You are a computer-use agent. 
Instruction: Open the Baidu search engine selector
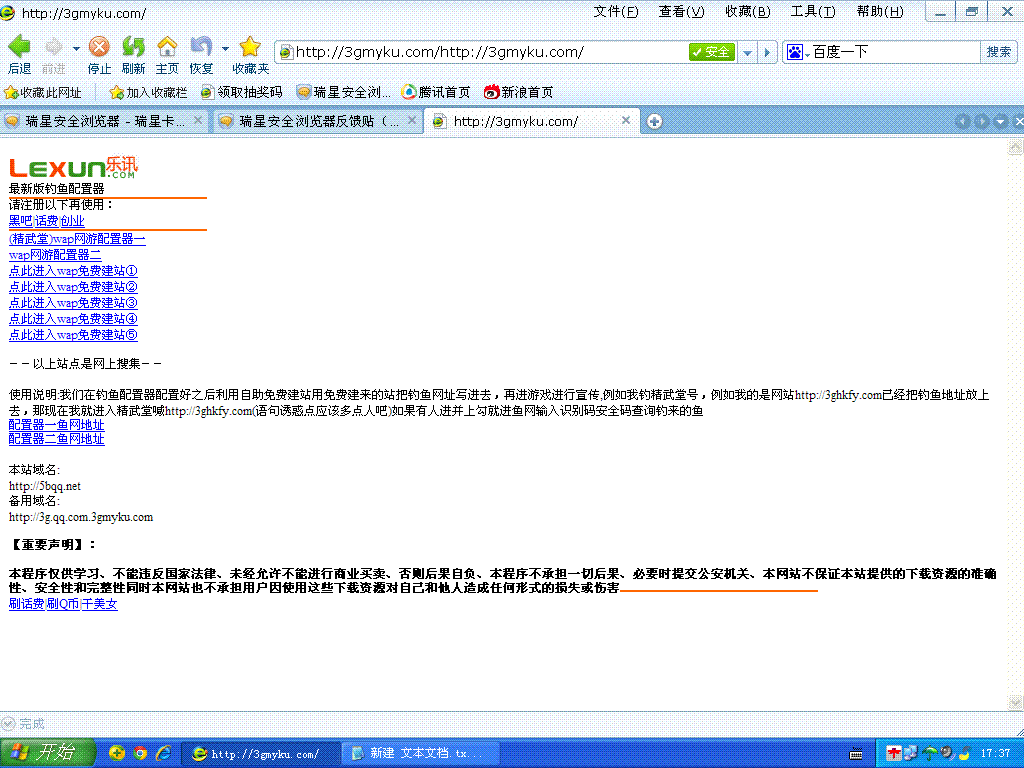tap(798, 52)
